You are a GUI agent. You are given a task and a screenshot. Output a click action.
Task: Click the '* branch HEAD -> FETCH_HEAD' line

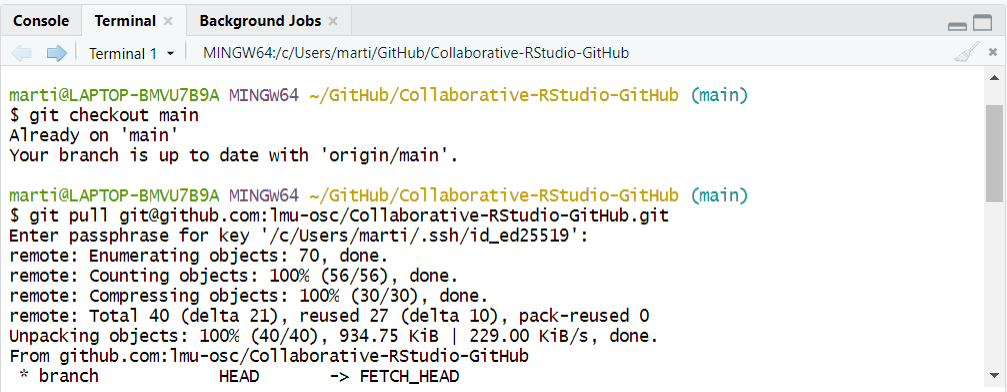[x=239, y=376]
